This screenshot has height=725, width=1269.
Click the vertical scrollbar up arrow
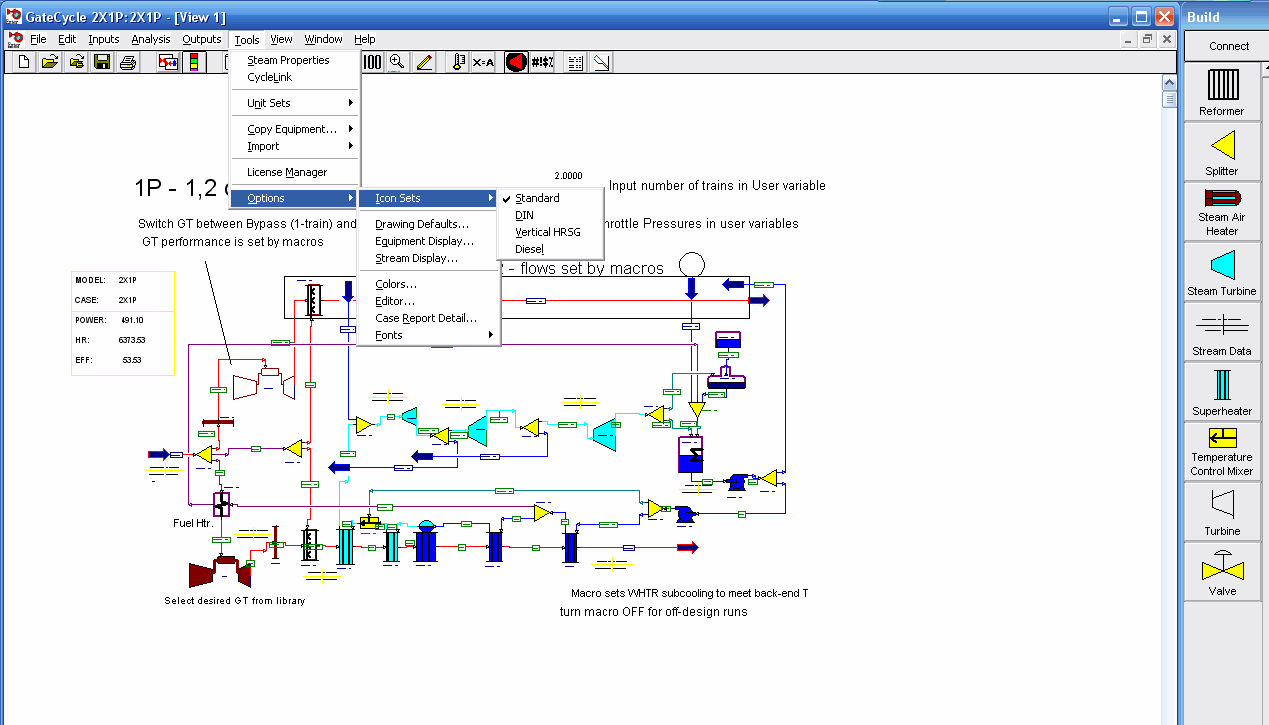tap(1169, 84)
